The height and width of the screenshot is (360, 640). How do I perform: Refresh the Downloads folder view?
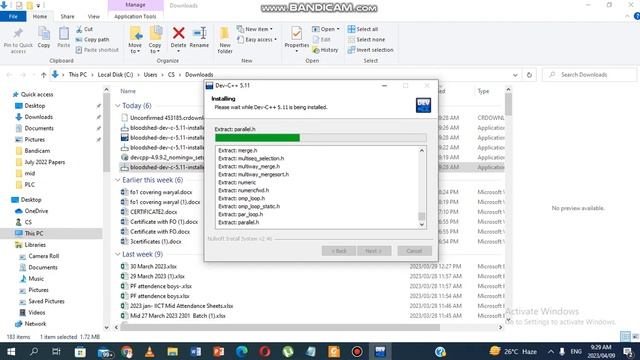[529, 75]
